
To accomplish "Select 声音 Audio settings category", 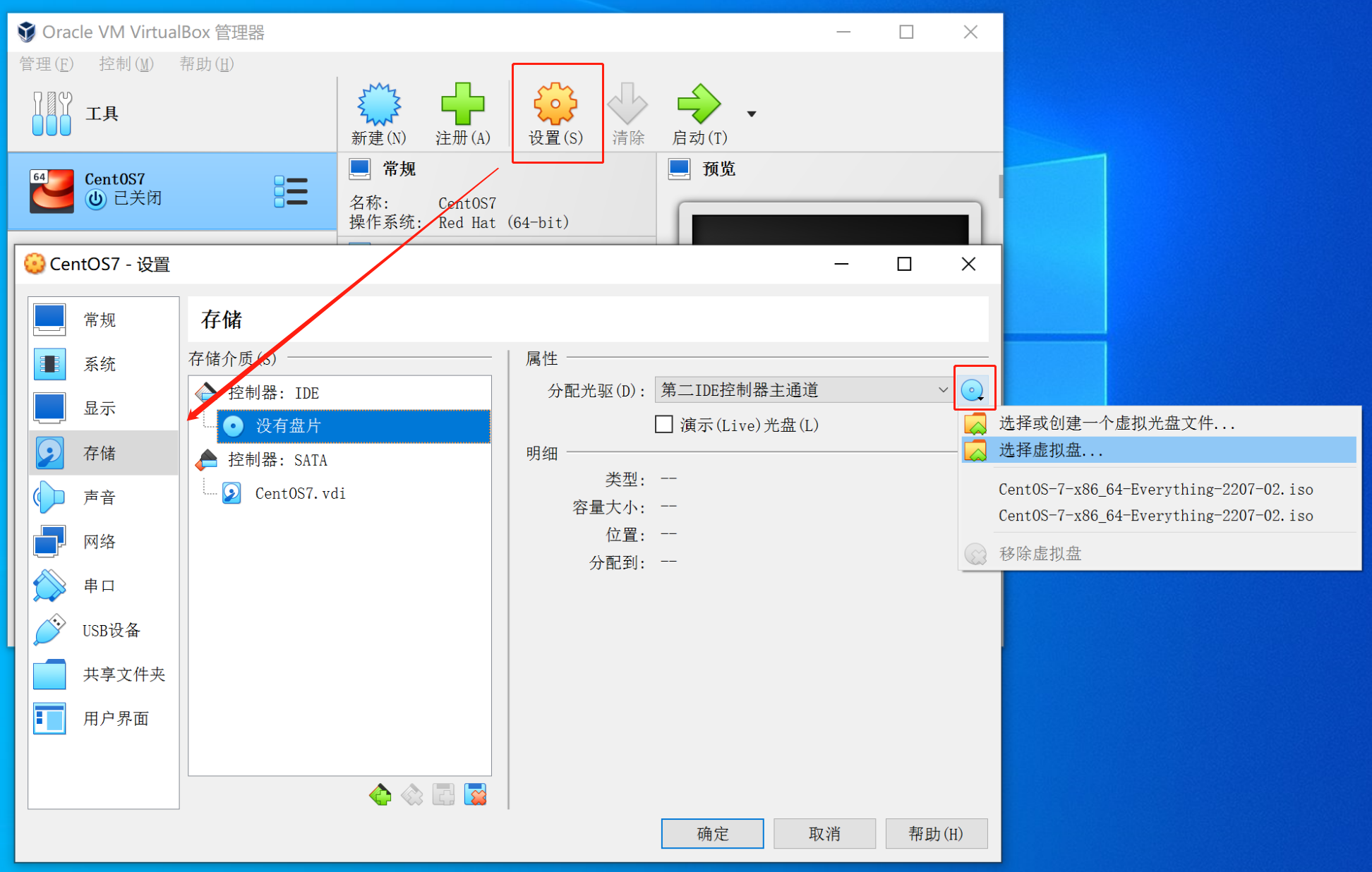I will point(104,497).
